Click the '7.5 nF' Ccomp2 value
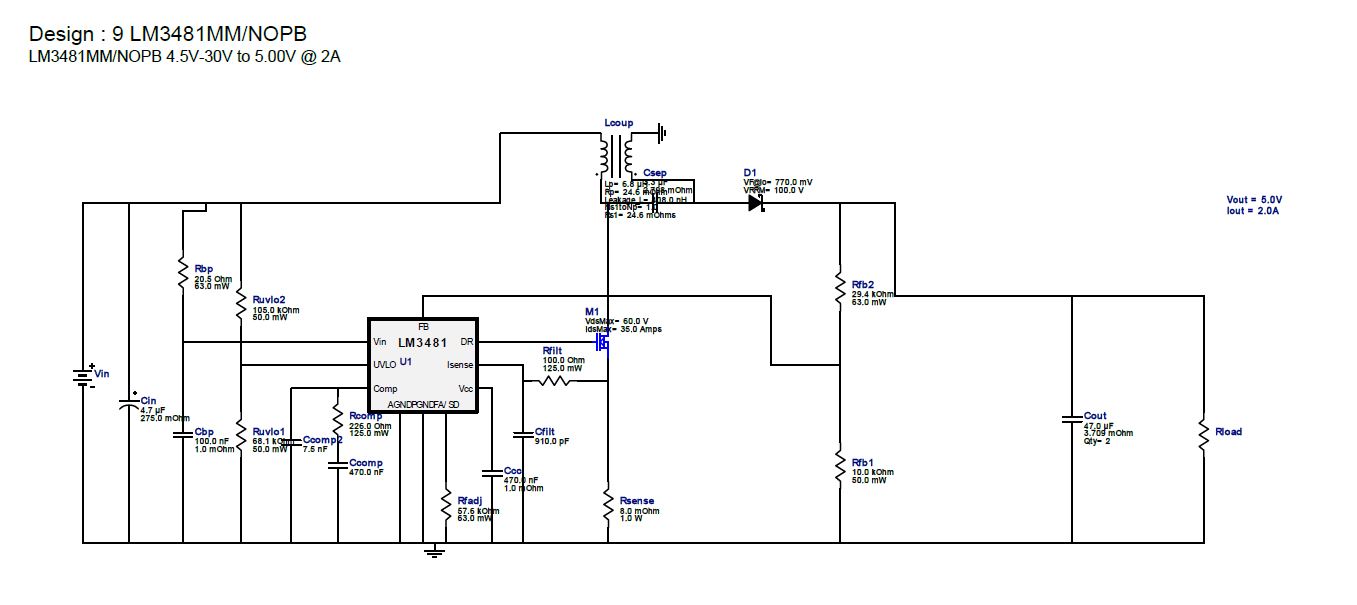 coord(315,450)
